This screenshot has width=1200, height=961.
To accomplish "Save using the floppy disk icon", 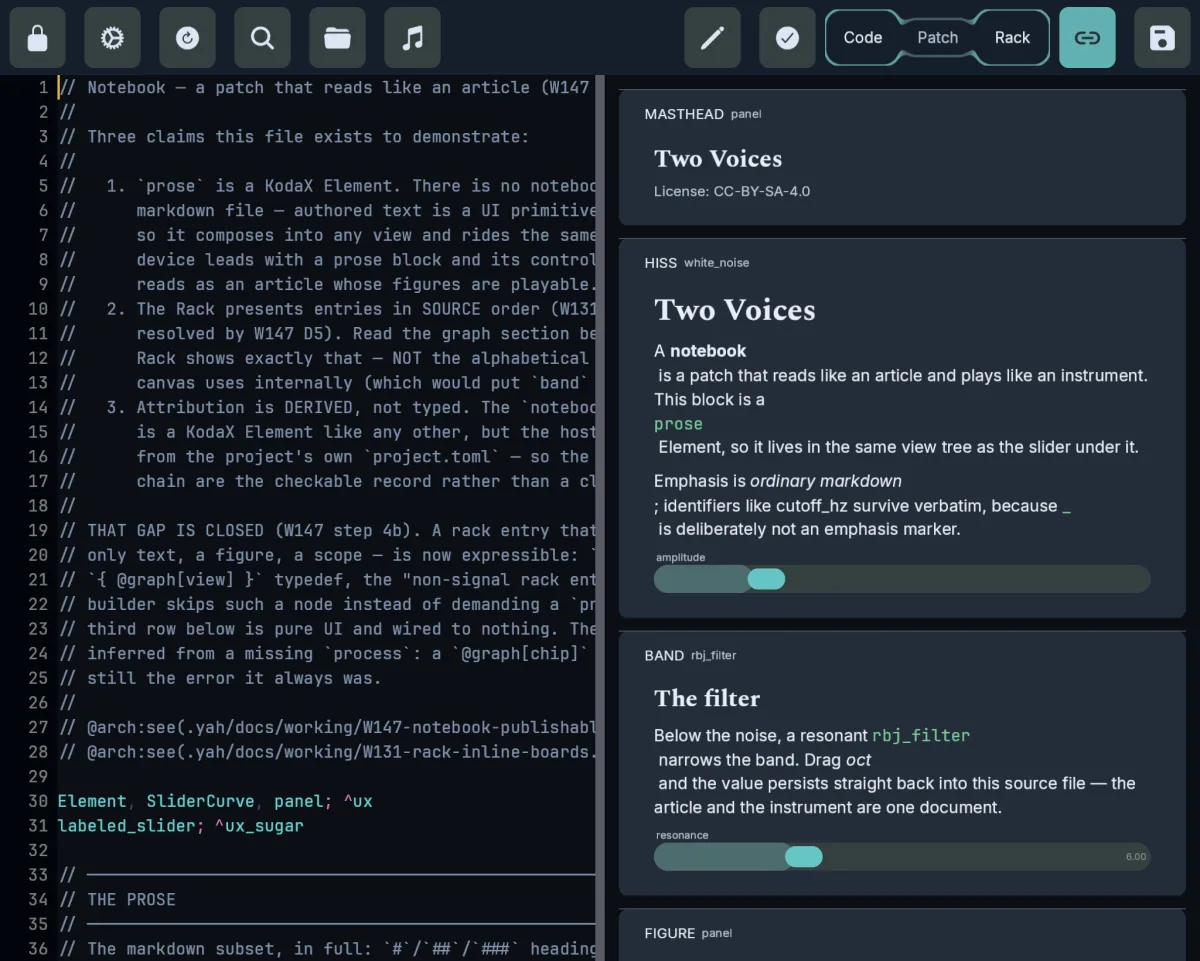I will click(1162, 38).
